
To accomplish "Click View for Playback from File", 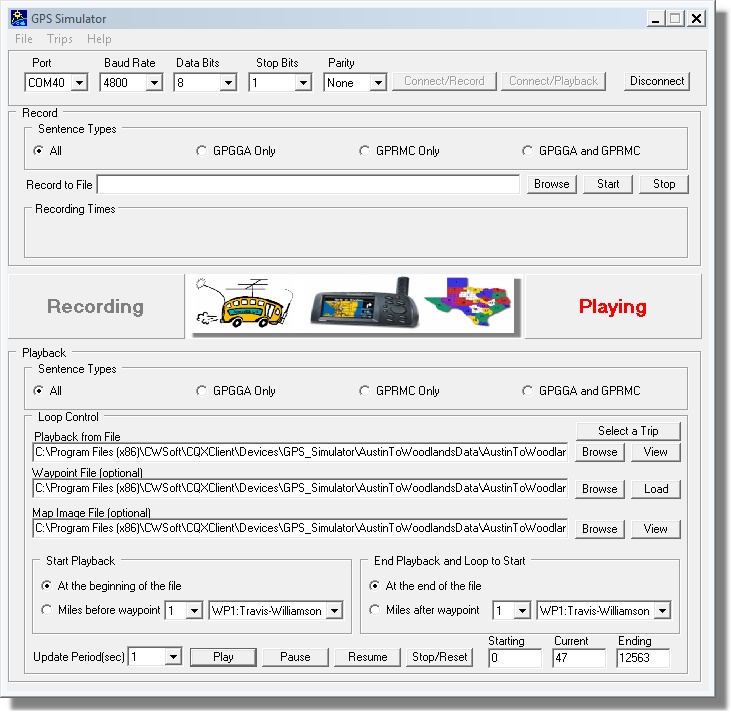I will 655,452.
